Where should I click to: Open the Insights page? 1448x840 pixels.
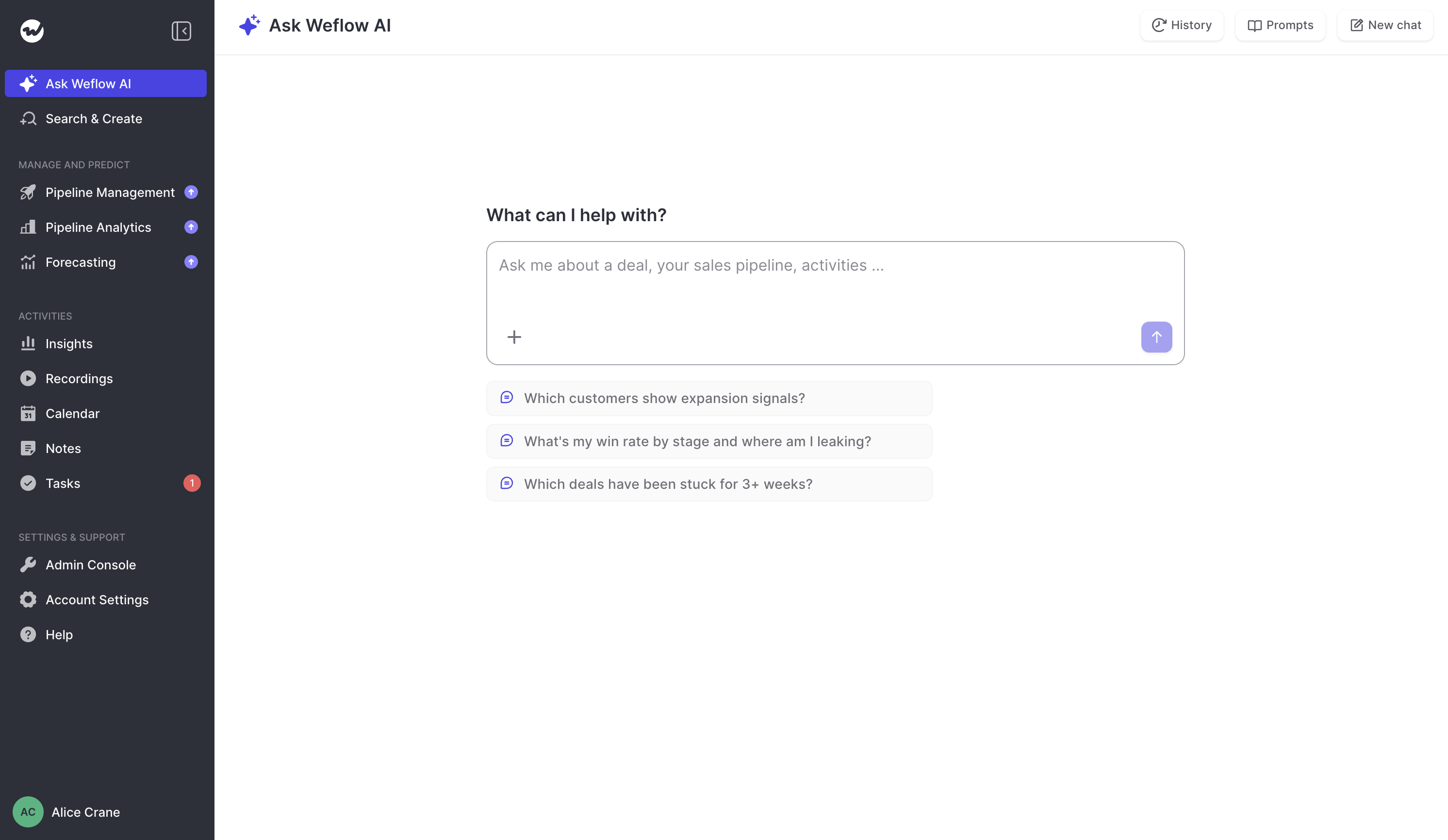click(106, 344)
